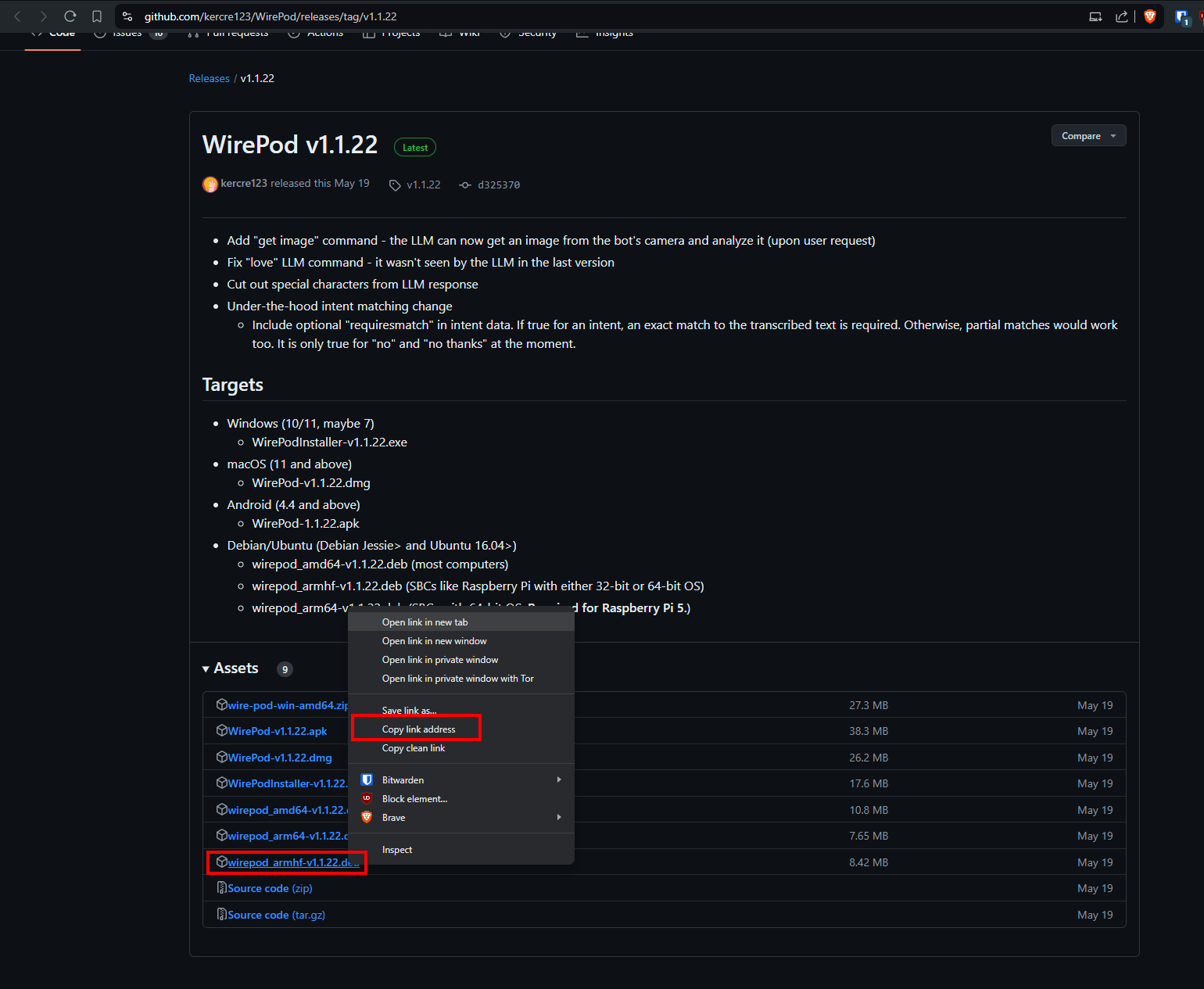1204x989 pixels.
Task: Choose Block element... in context menu
Action: [461, 799]
